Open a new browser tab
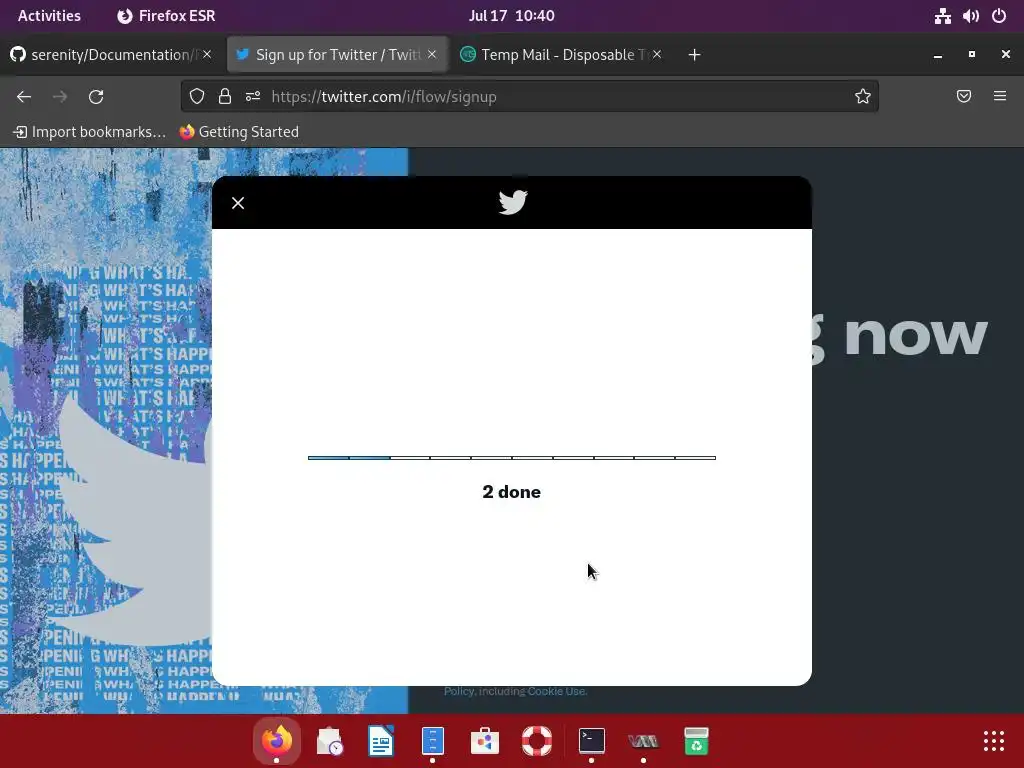 pyautogui.click(x=694, y=55)
